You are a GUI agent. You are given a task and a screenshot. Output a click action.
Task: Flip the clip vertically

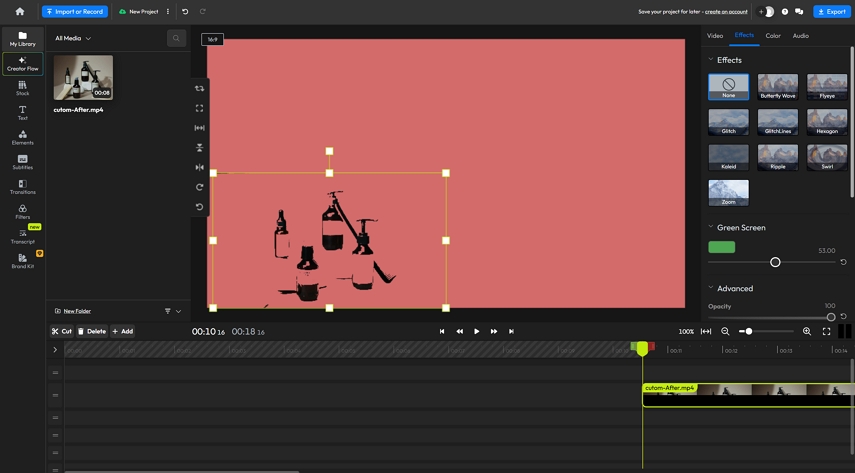coord(200,147)
